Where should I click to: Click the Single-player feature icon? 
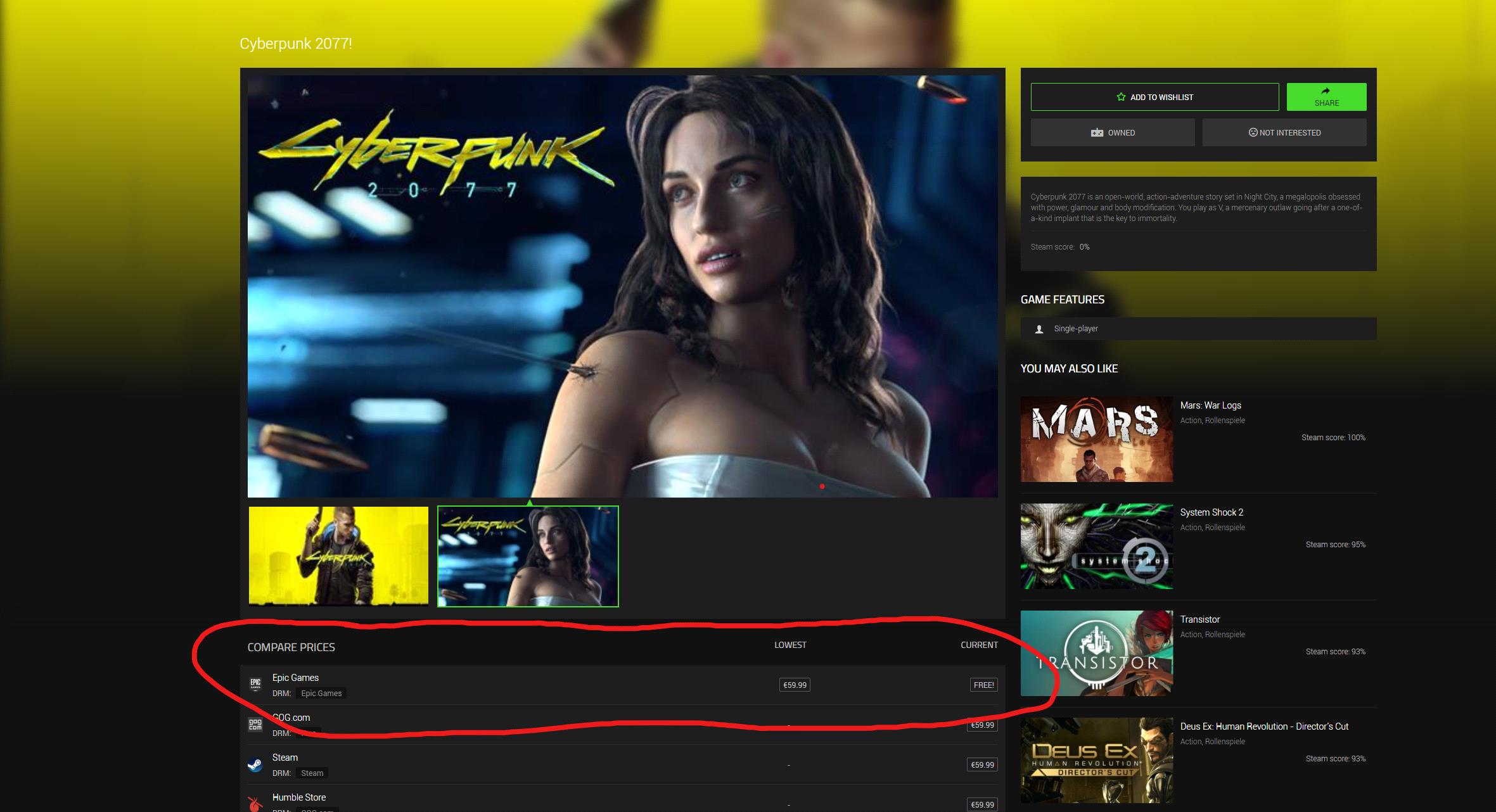coord(1039,329)
